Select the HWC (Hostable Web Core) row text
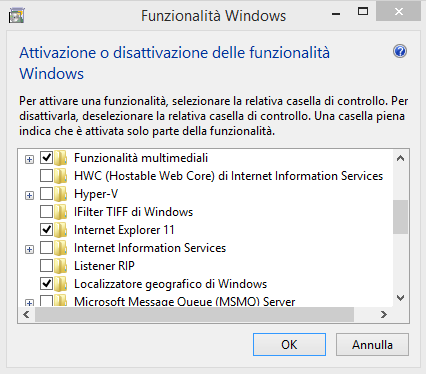The image size is (426, 374). point(228,176)
